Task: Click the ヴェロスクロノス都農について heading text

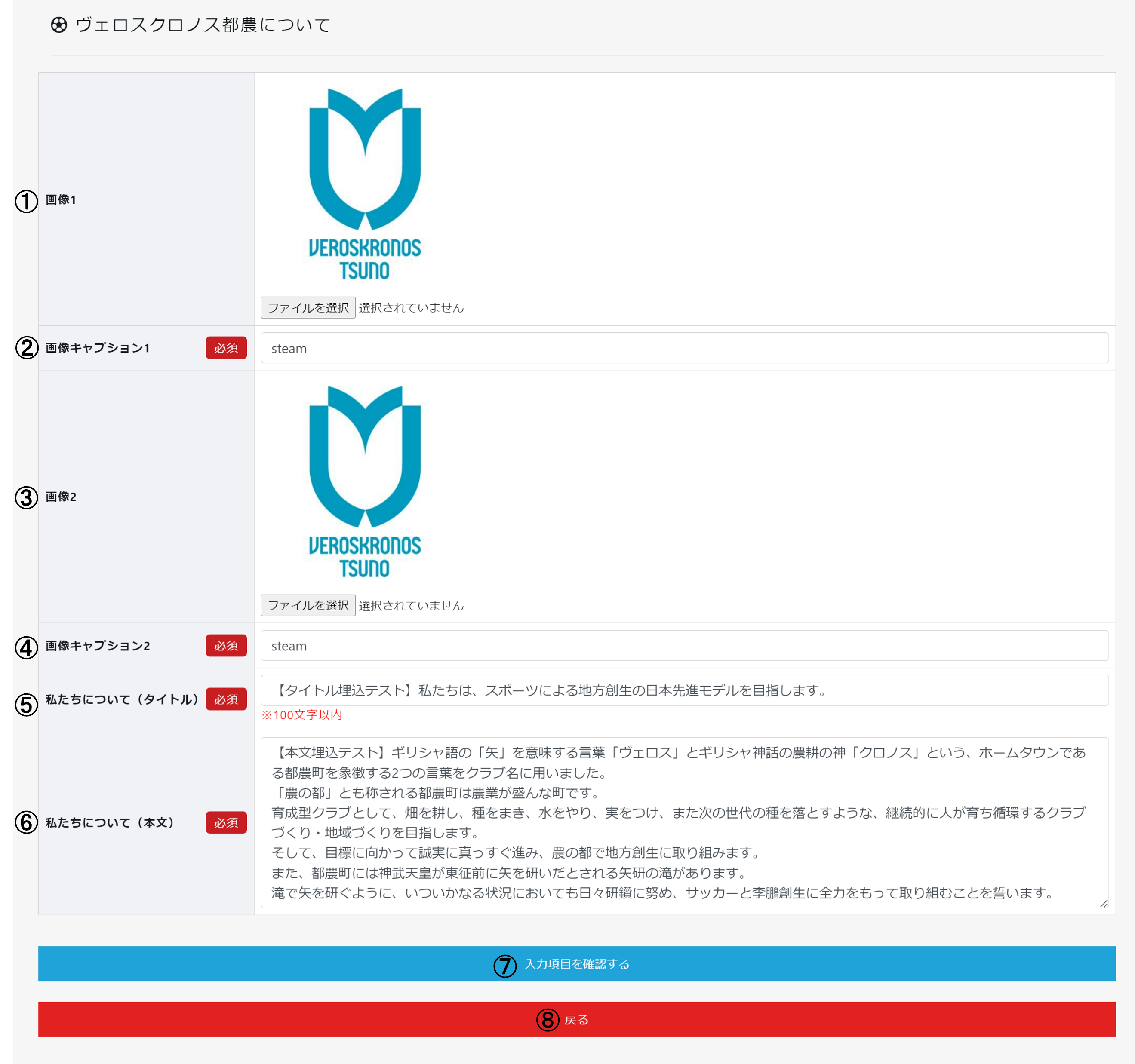Action: (x=203, y=25)
